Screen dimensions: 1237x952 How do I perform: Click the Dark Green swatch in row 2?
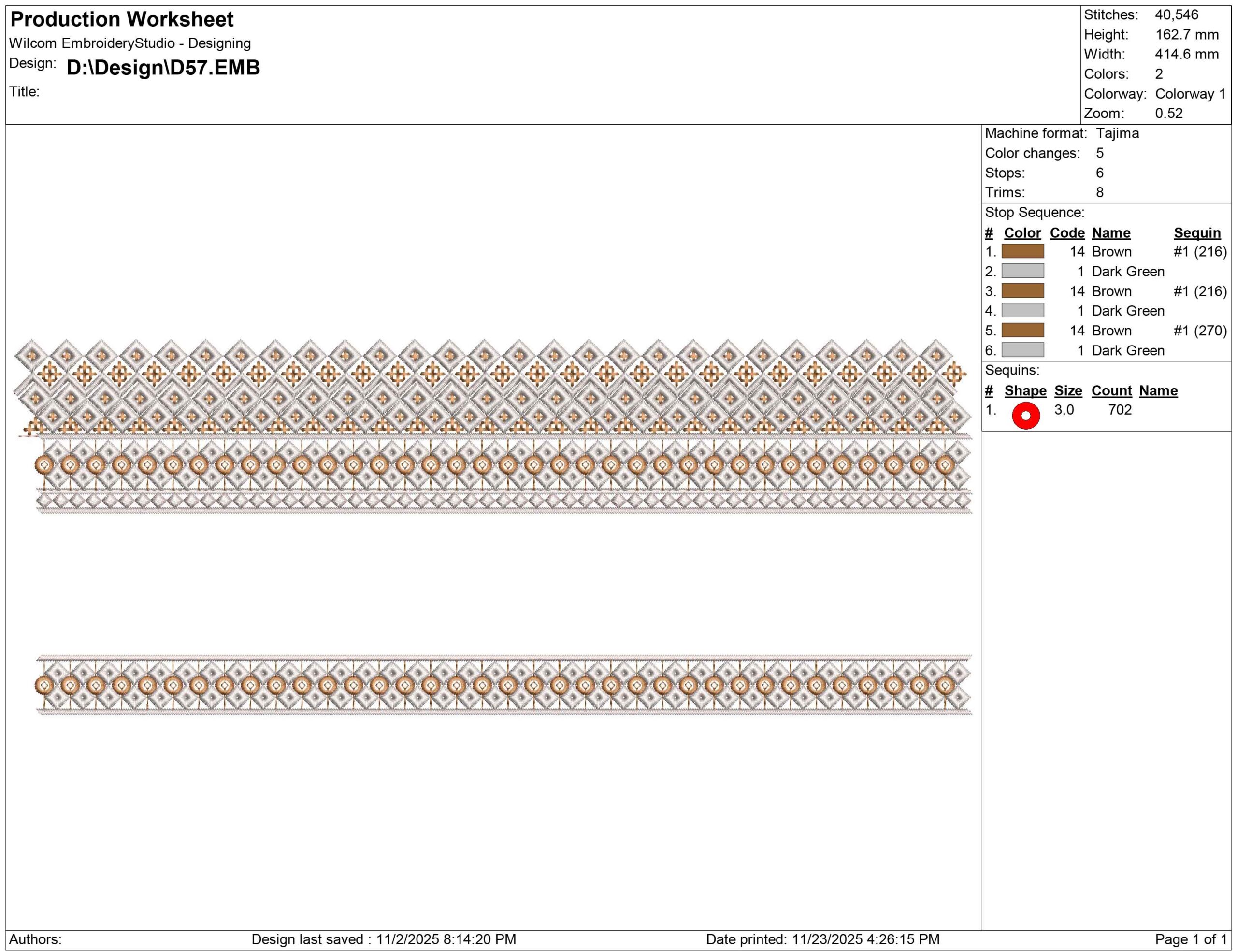(x=1022, y=271)
